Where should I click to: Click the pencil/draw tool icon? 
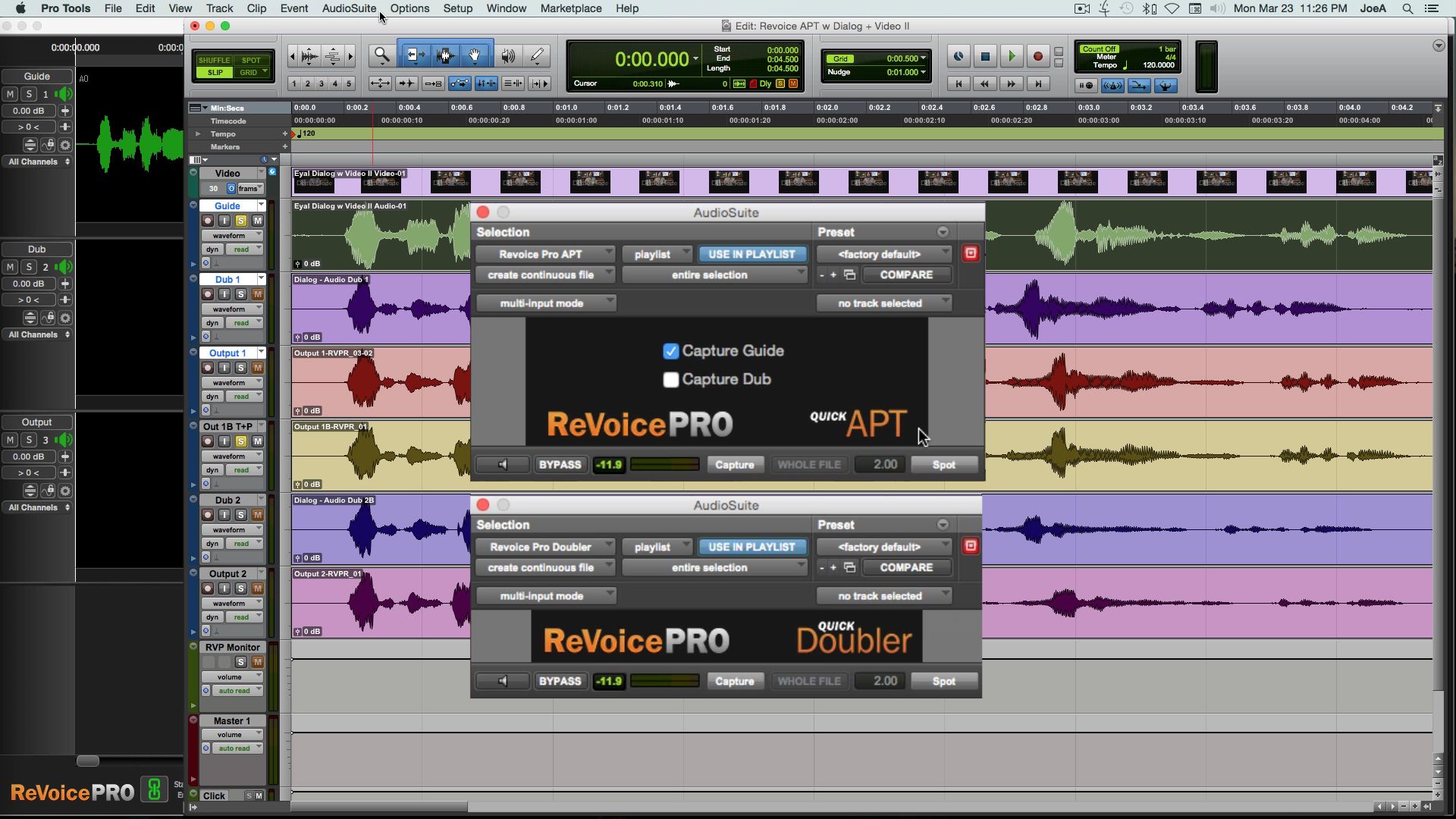click(x=538, y=55)
